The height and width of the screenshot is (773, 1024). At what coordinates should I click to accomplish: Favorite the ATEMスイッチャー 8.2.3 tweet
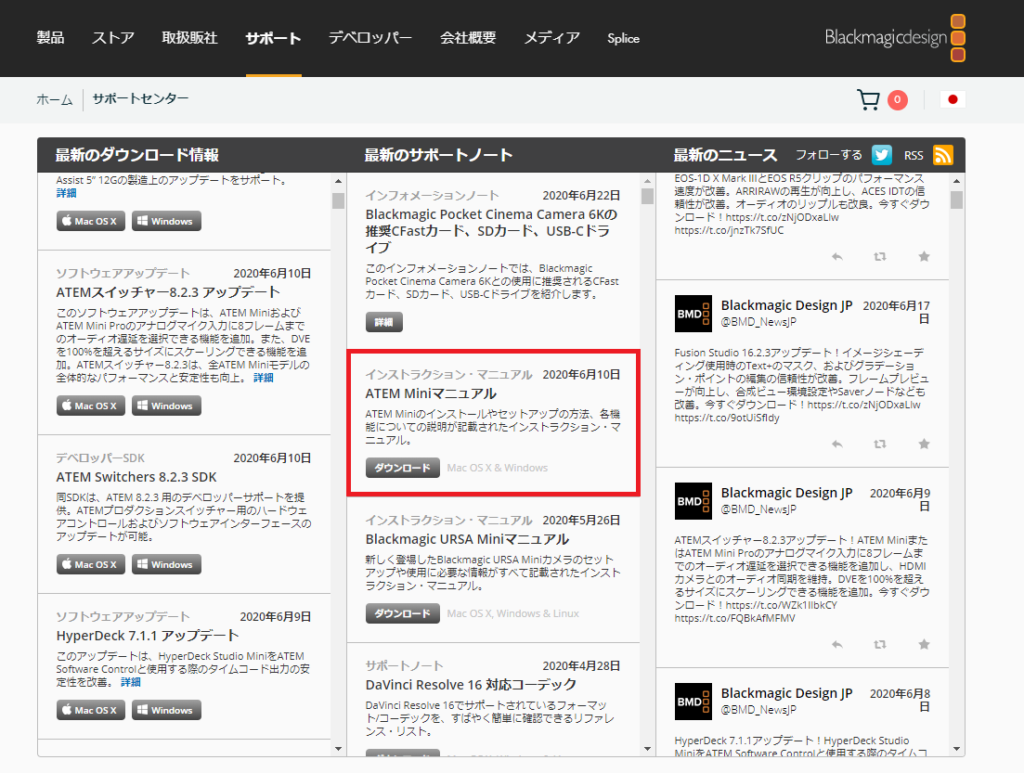coord(923,644)
